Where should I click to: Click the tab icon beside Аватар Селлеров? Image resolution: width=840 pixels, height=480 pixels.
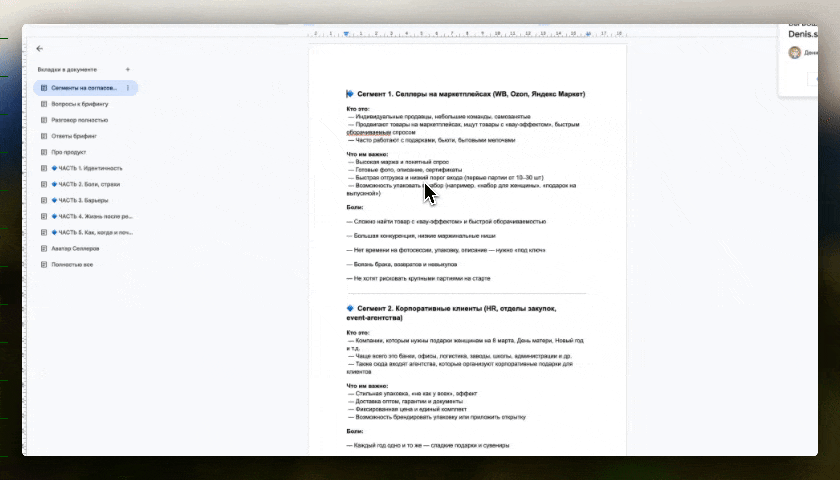[44, 248]
